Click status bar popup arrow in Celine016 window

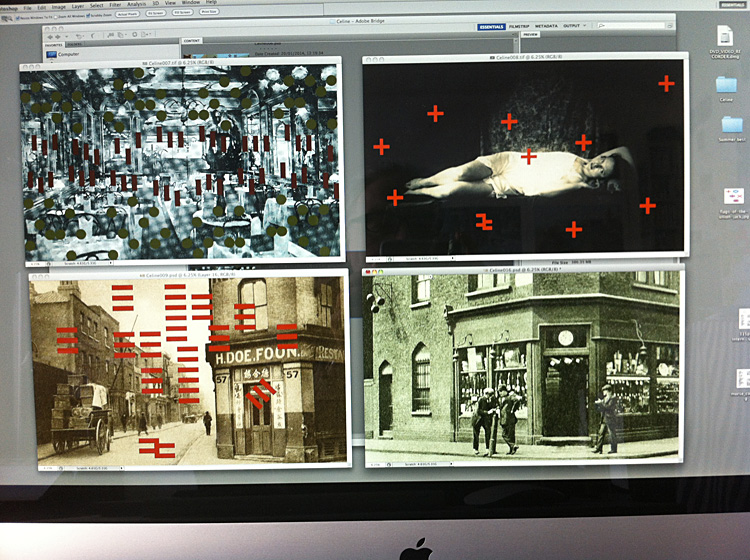tap(452, 463)
